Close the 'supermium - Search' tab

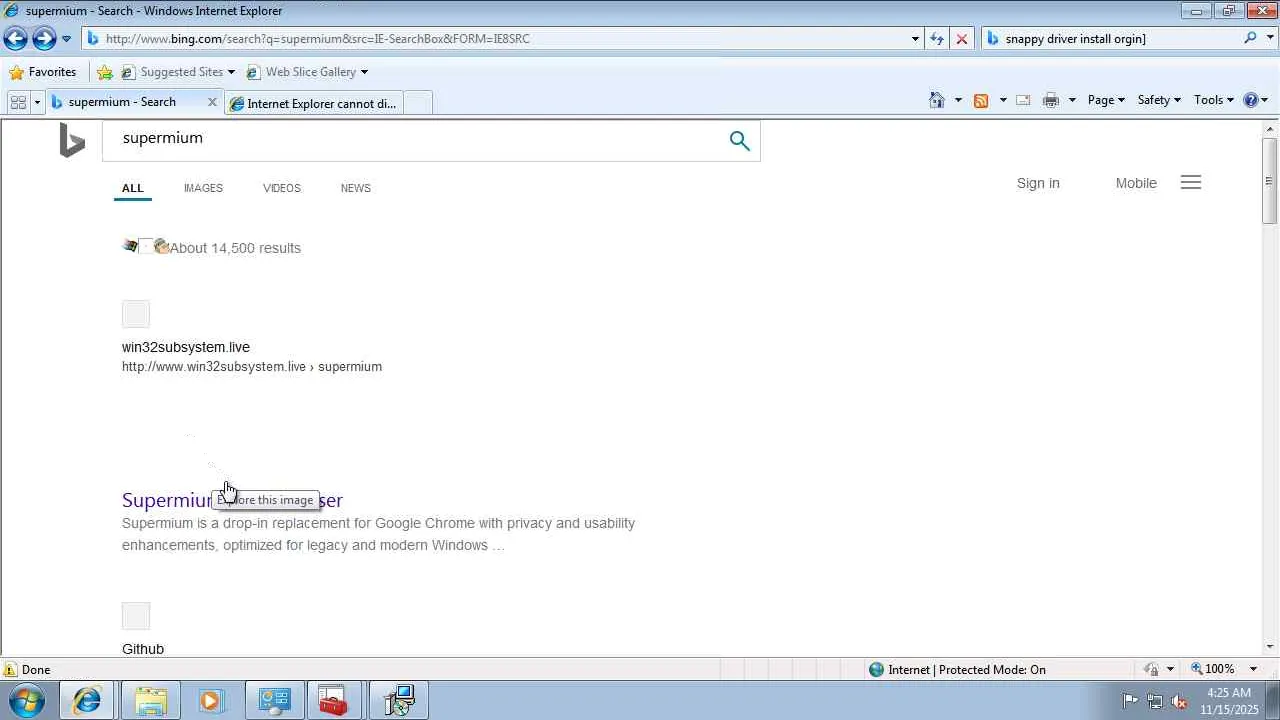(x=212, y=102)
